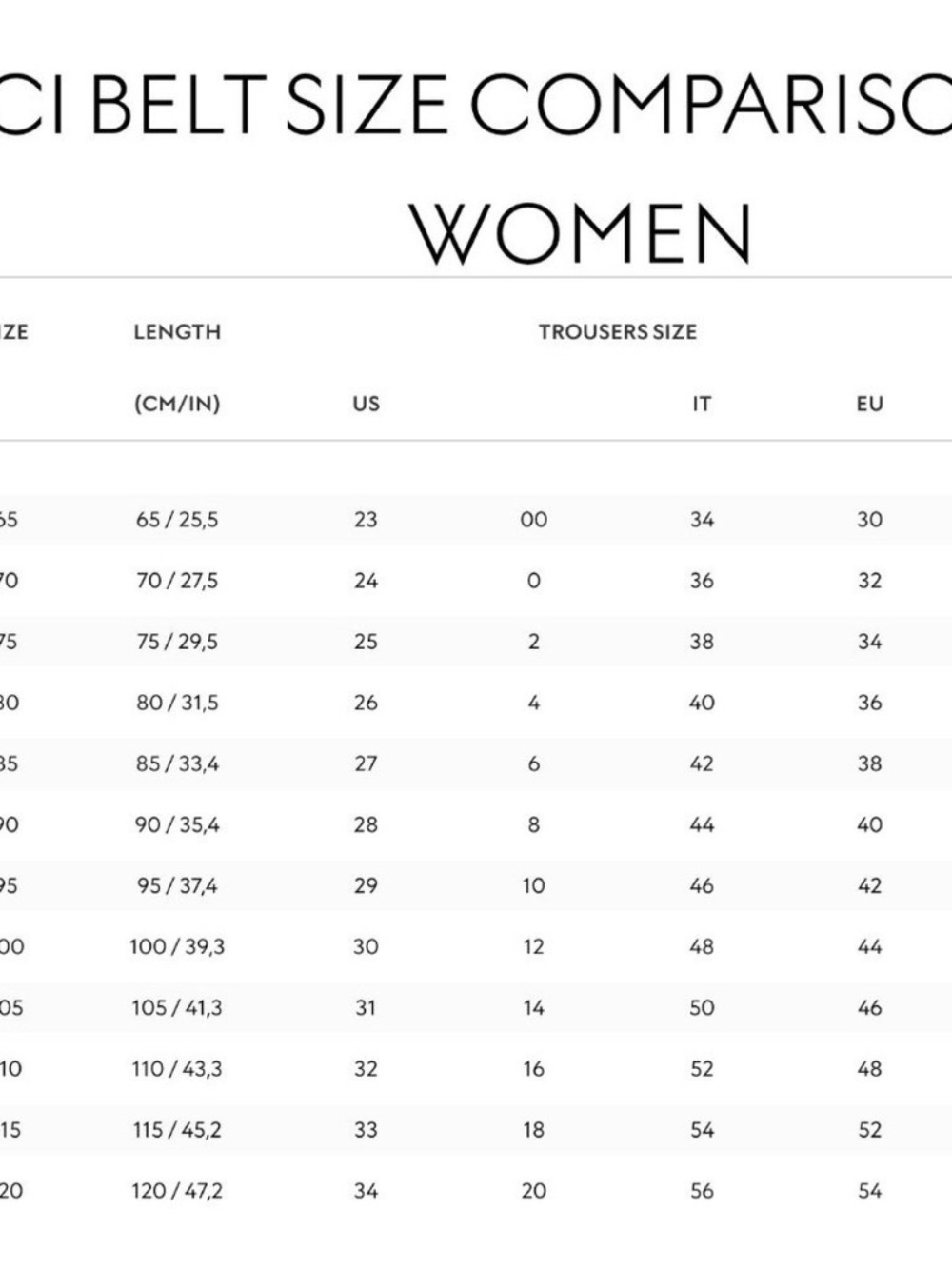Select the US column label
Image resolution: width=952 pixels, height=1269 pixels.
point(366,404)
